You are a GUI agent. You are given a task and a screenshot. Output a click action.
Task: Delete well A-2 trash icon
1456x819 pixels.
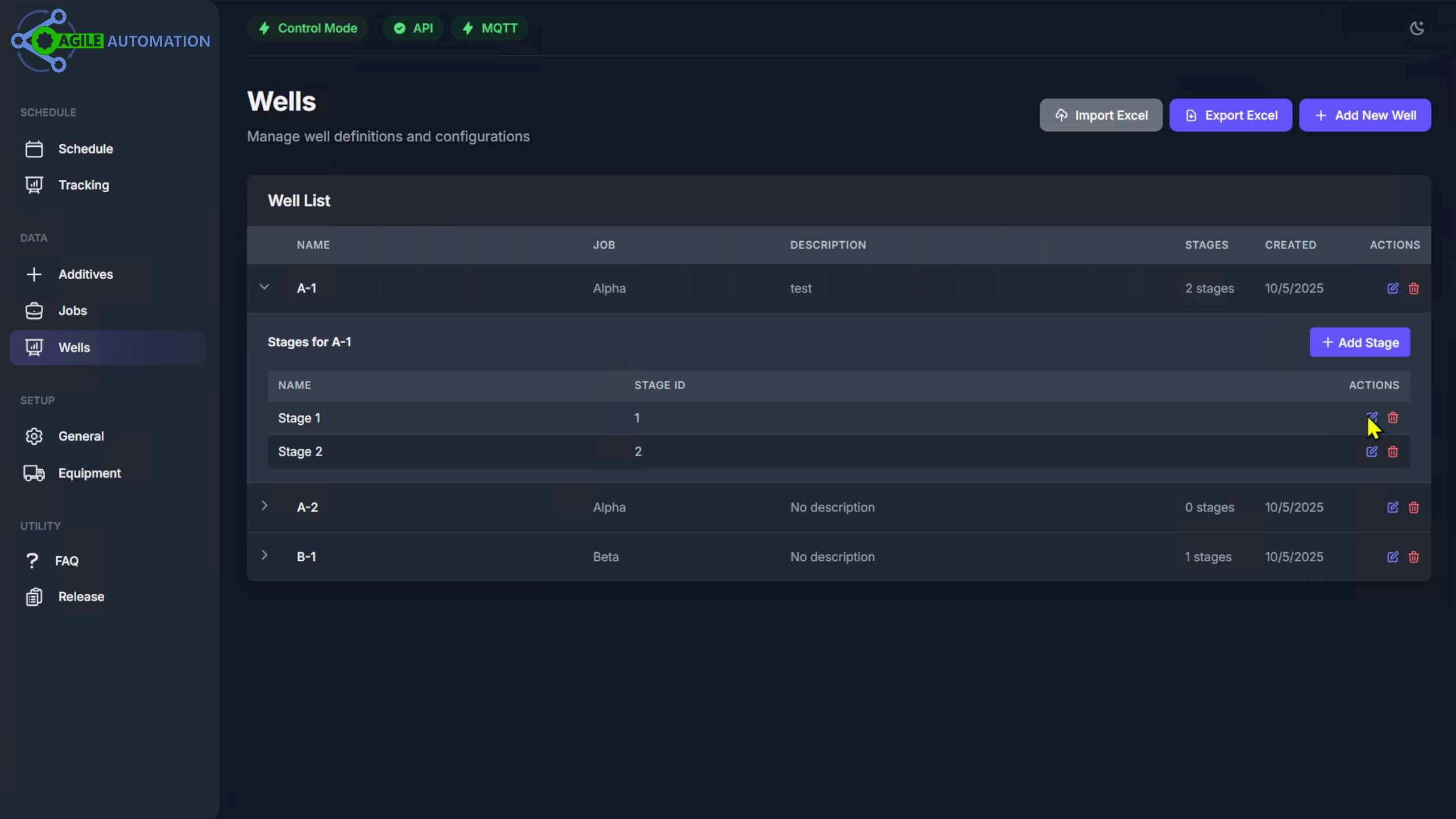[1414, 507]
